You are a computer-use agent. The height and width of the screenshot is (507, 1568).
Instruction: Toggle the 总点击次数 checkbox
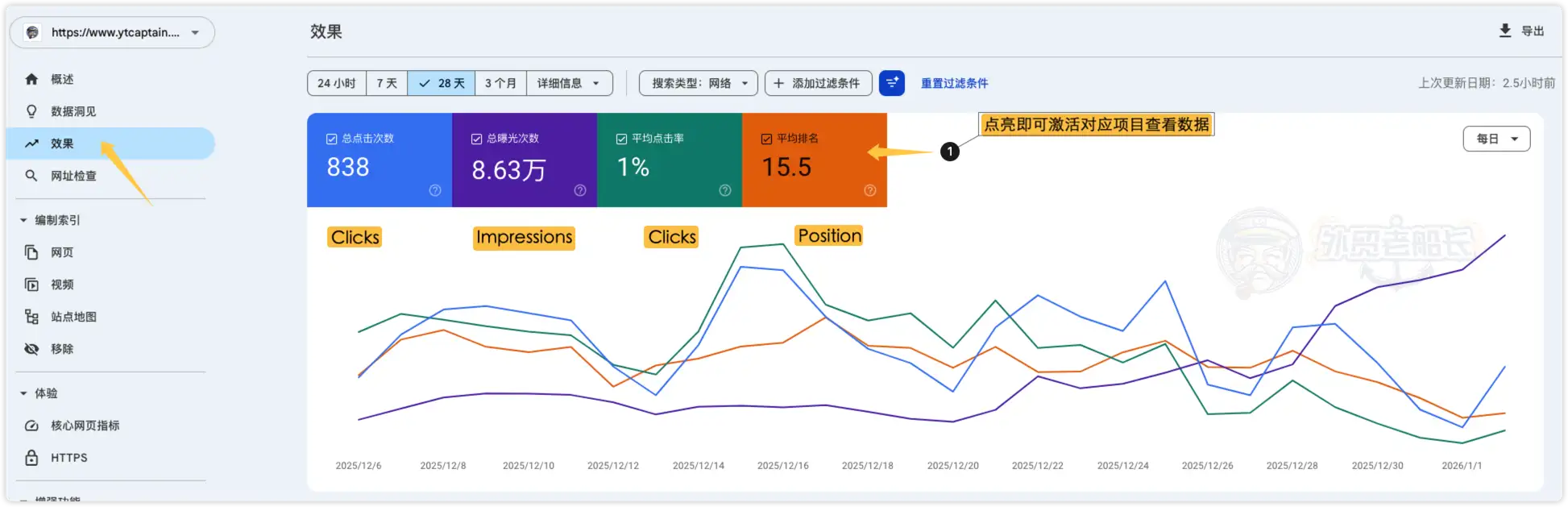[331, 139]
